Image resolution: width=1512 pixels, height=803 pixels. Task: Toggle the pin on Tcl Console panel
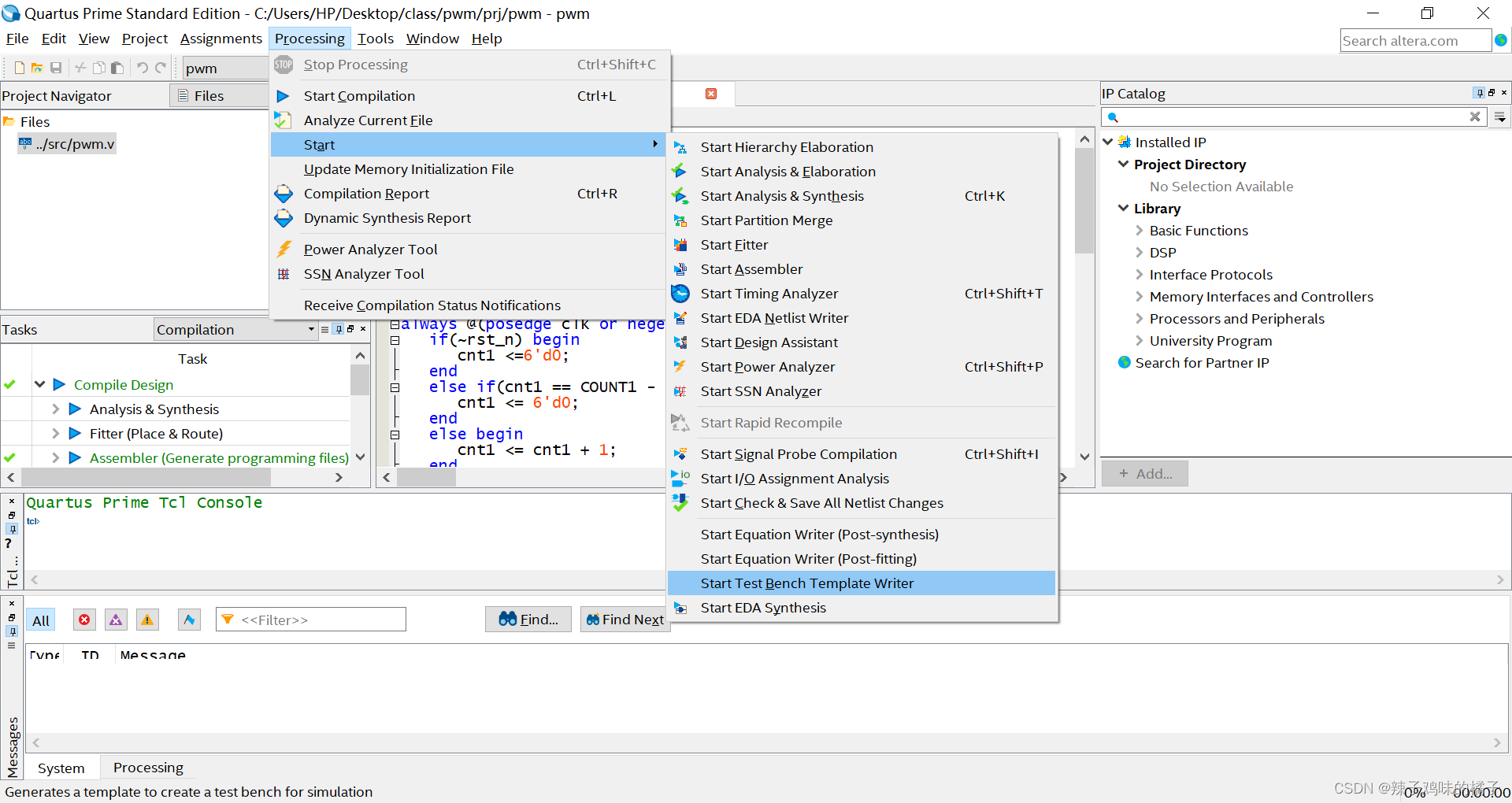click(x=12, y=528)
